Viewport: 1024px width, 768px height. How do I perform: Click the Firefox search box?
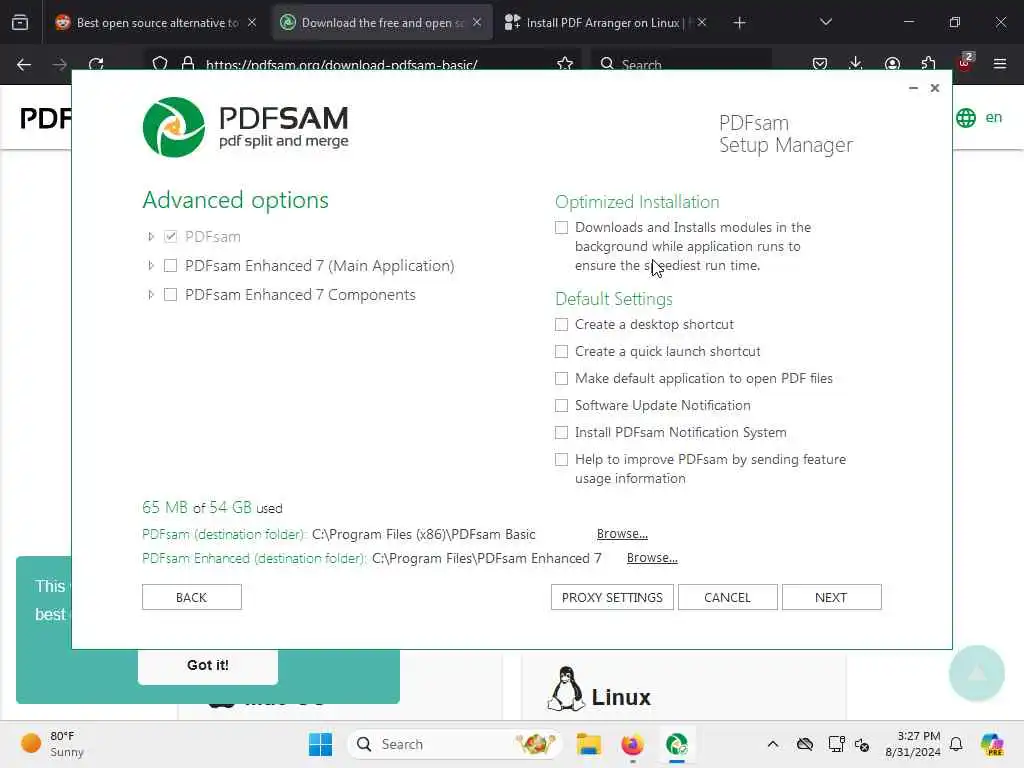coord(682,64)
